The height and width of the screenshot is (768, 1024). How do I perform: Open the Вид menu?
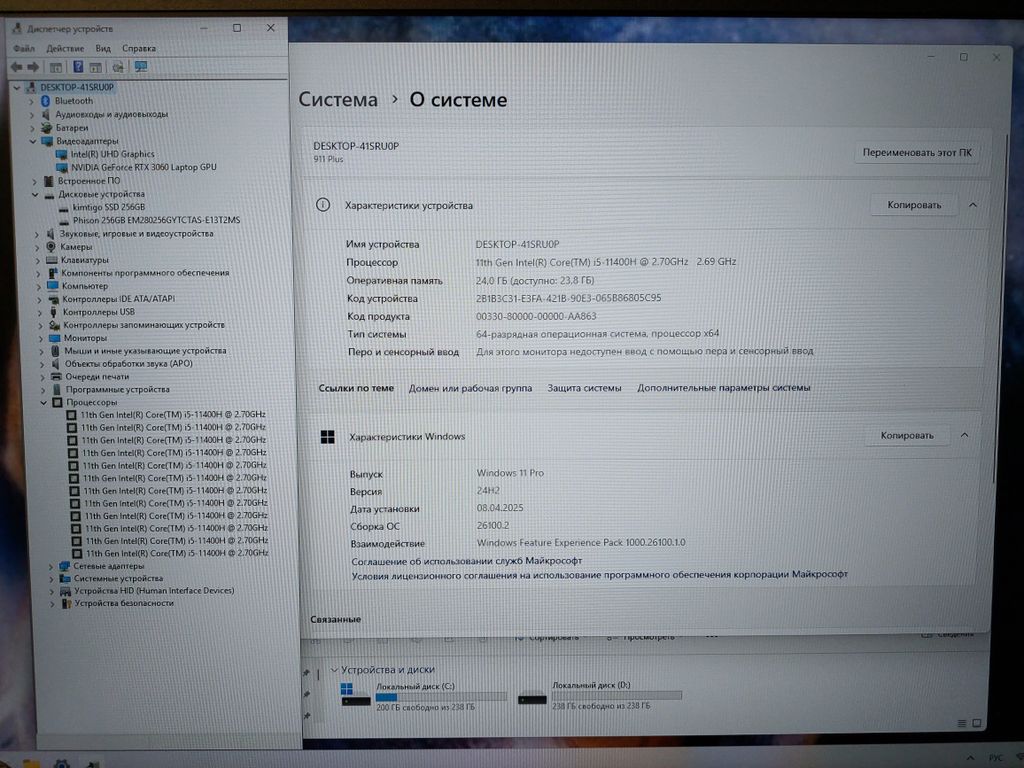coord(103,48)
